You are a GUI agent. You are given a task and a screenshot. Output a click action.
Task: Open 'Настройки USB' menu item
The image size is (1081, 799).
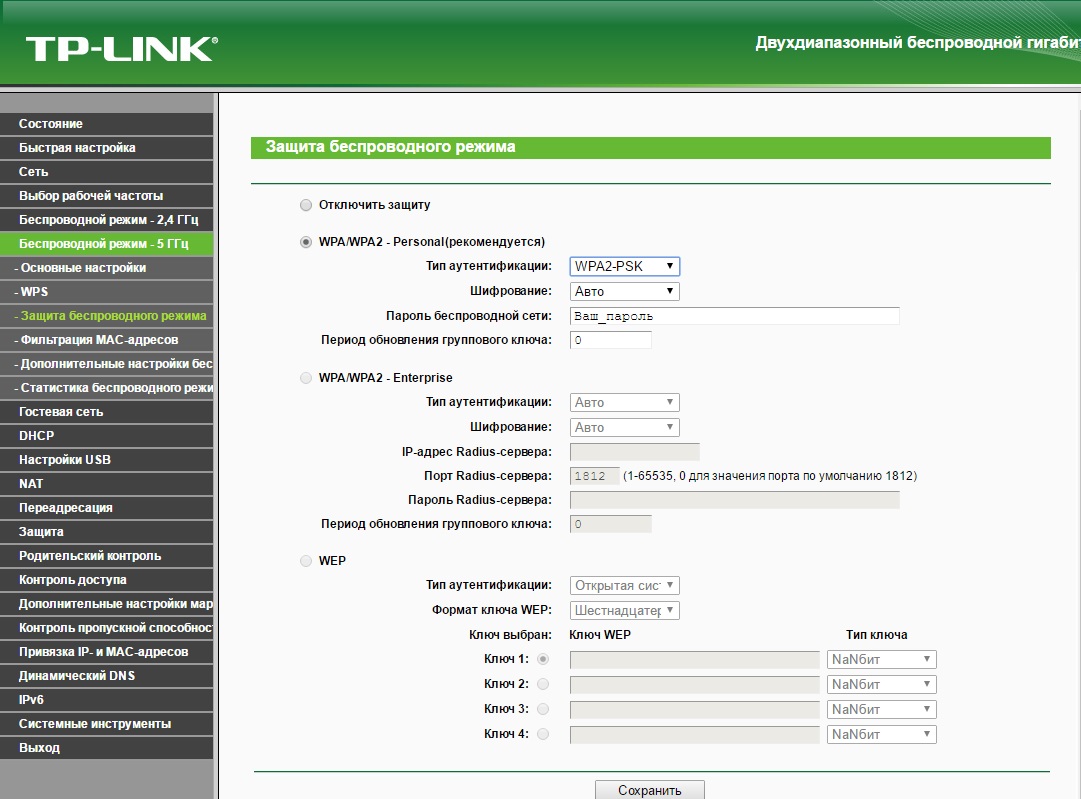point(65,460)
